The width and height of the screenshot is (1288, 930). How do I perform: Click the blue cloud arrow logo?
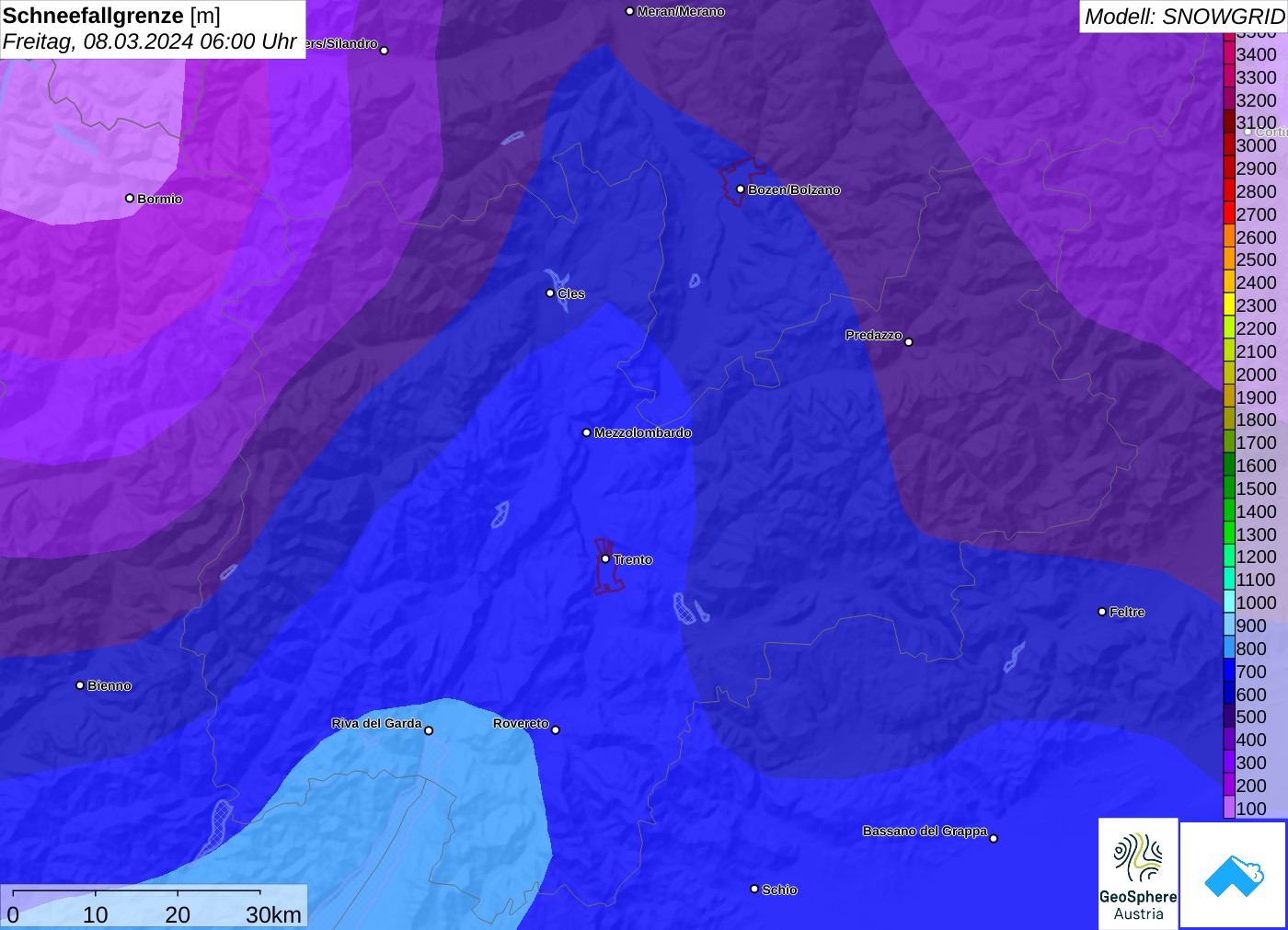1233,875
